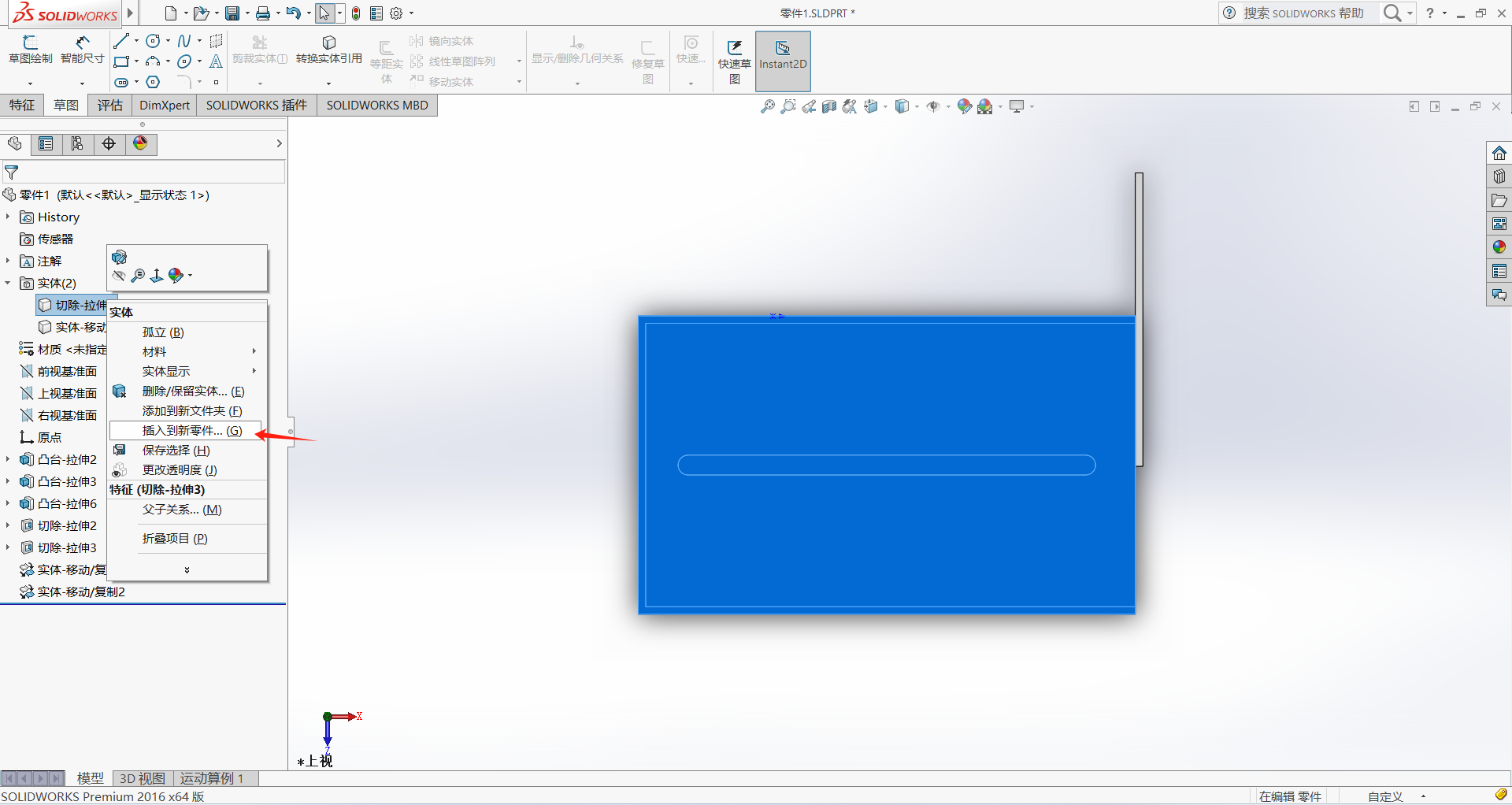The height and width of the screenshot is (805, 1512).
Task: Open the 材料 submenu
Action: pyautogui.click(x=187, y=352)
